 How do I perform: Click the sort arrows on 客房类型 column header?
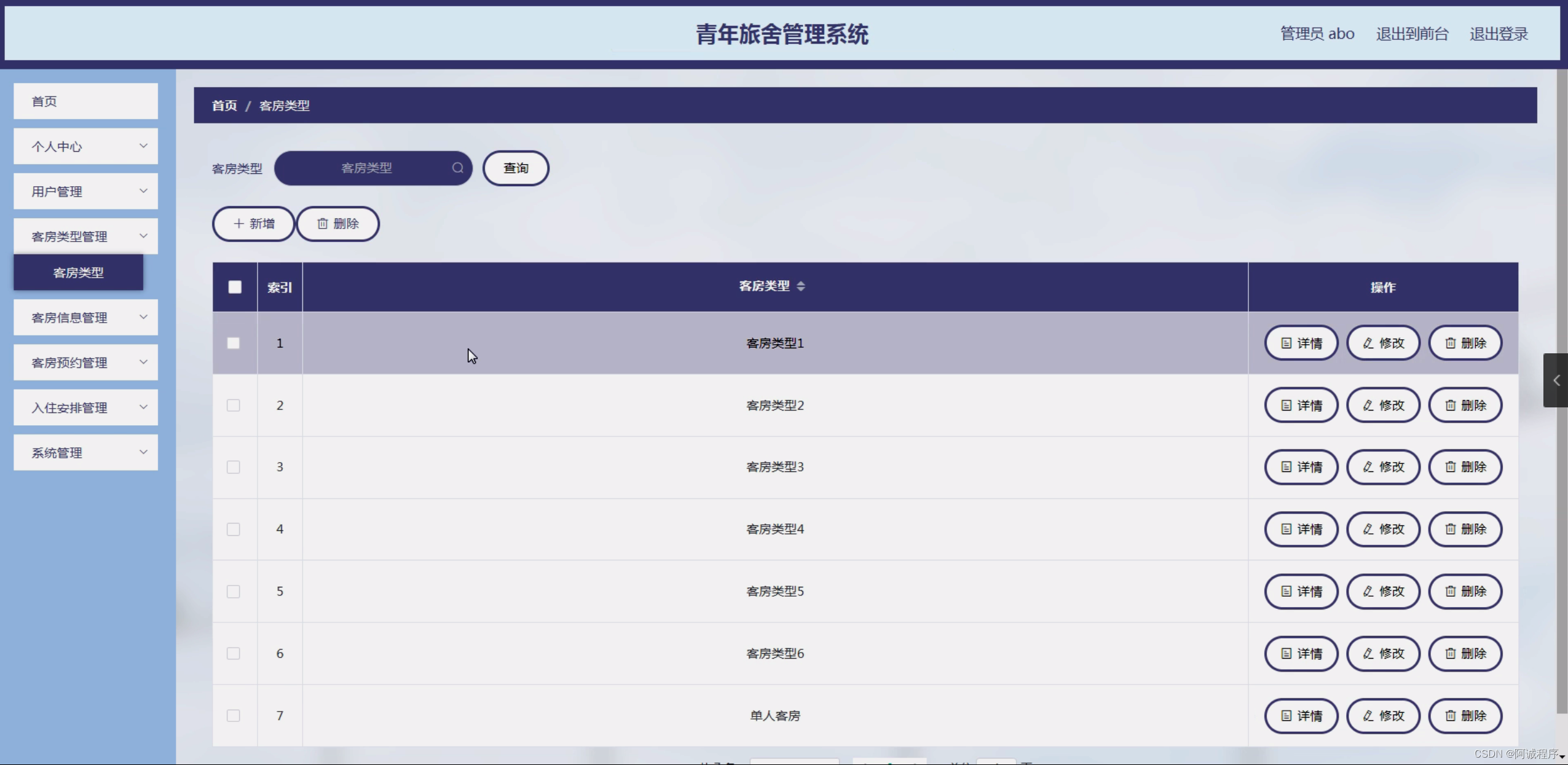pos(800,286)
